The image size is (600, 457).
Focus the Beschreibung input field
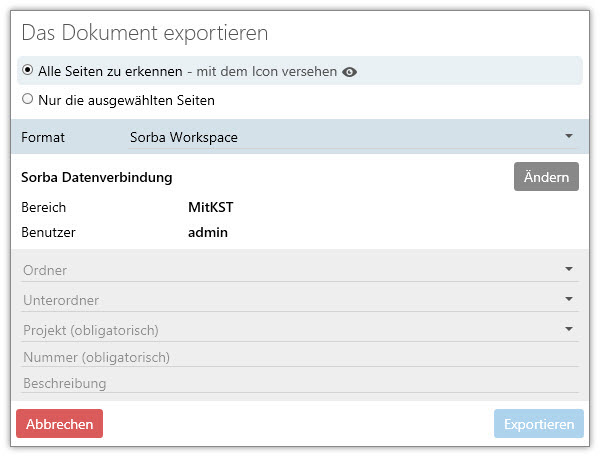[x=300, y=383]
